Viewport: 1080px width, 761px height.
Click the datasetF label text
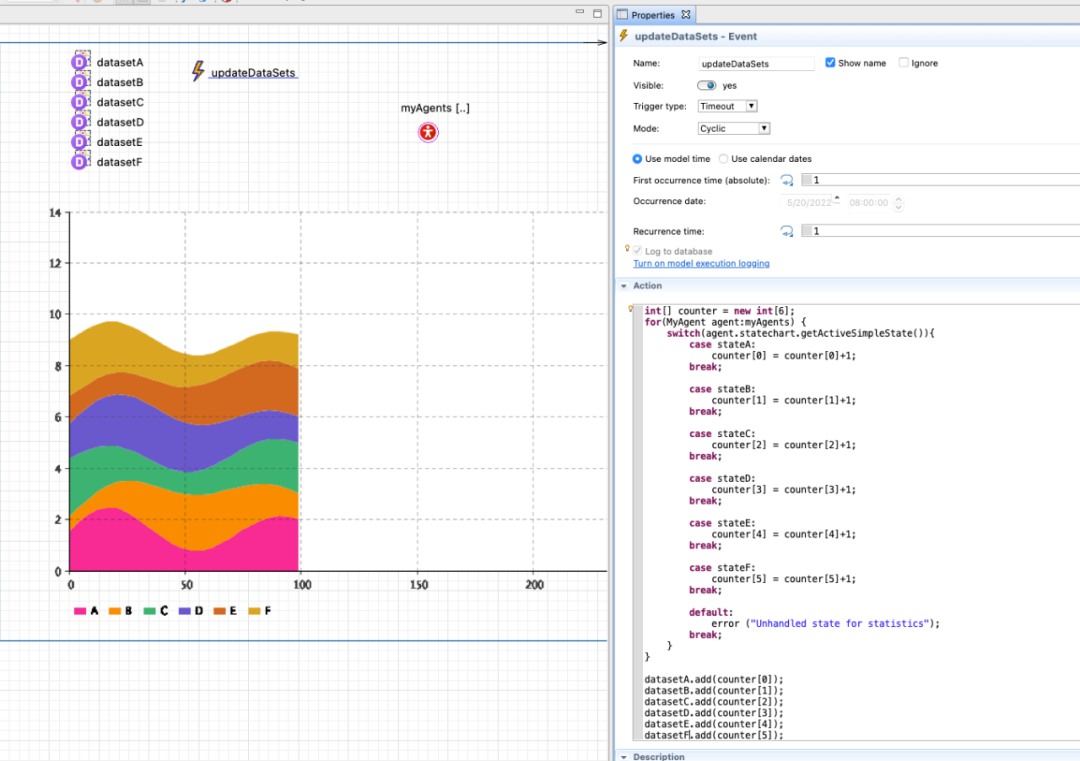[x=119, y=162]
